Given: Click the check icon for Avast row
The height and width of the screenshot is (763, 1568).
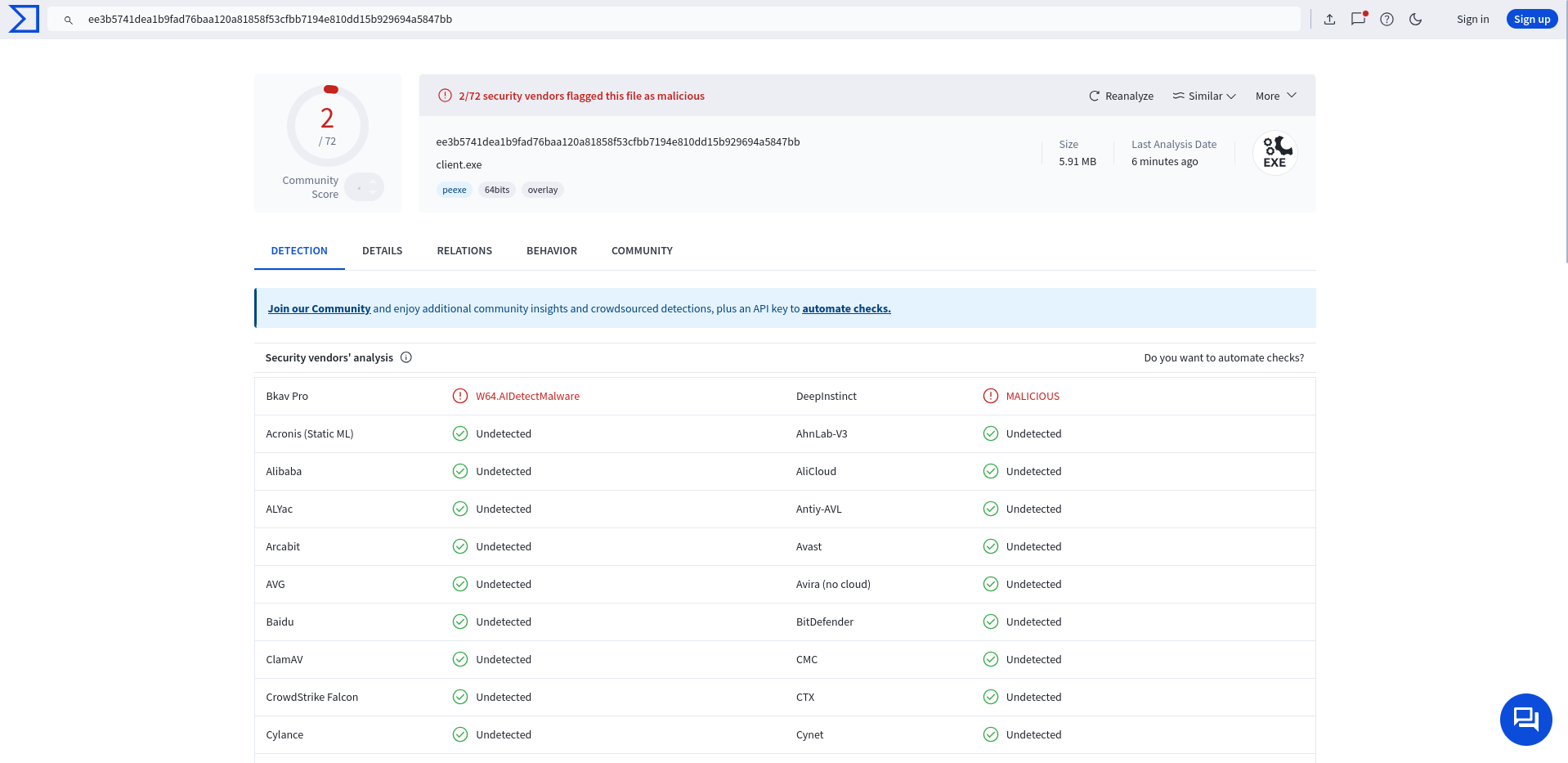Looking at the screenshot, I should point(991,546).
